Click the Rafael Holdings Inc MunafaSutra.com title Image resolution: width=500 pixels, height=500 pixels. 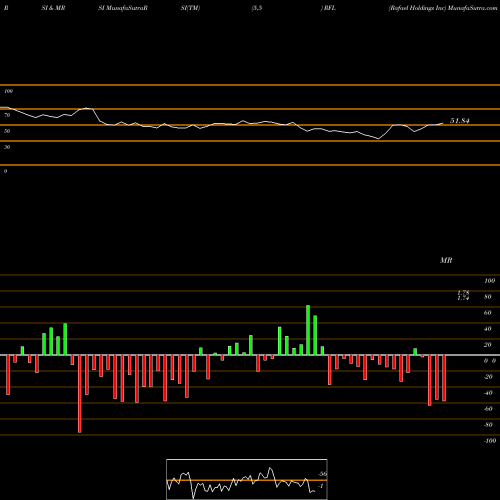click(443, 8)
